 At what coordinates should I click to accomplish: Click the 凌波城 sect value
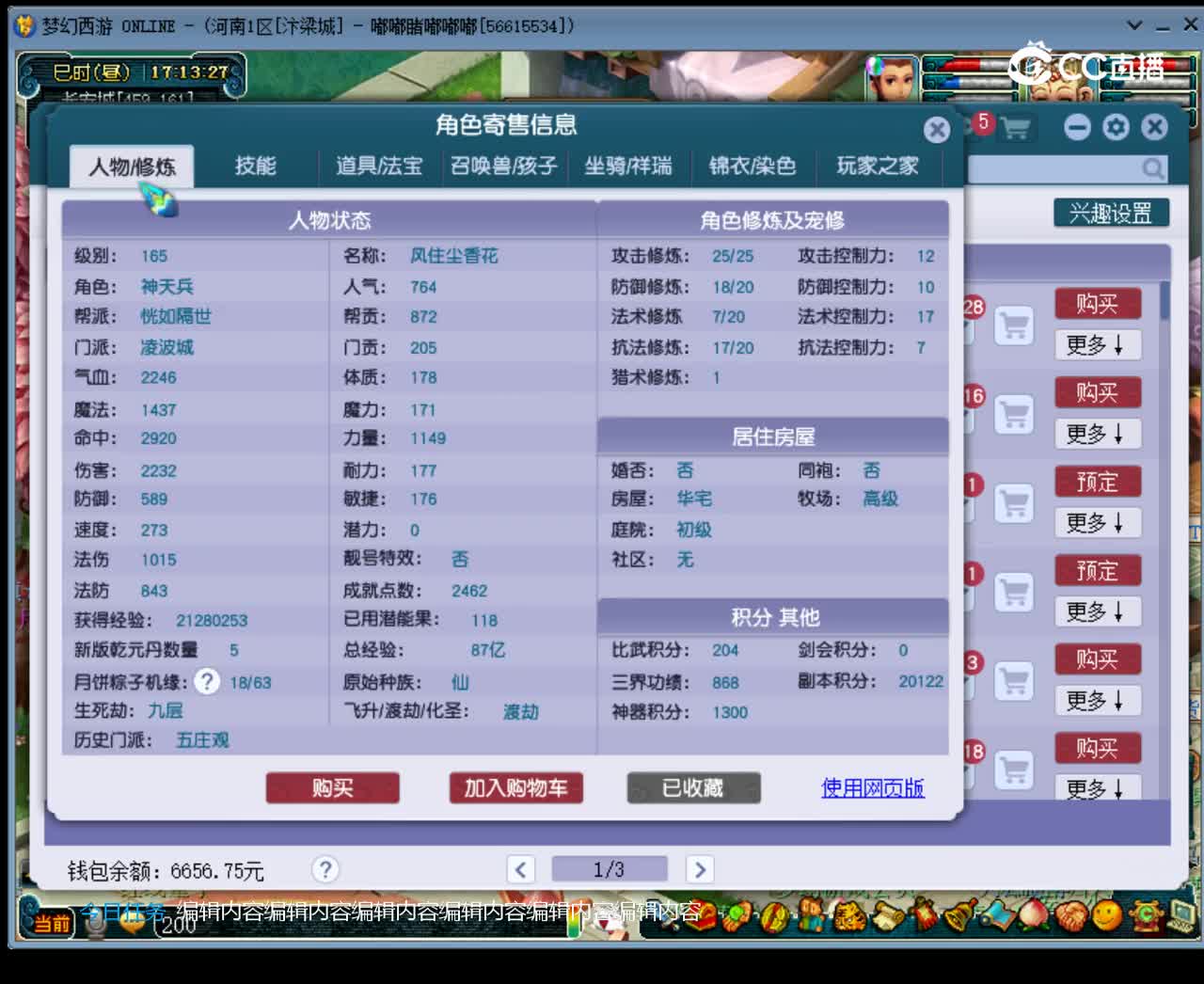coord(167,347)
